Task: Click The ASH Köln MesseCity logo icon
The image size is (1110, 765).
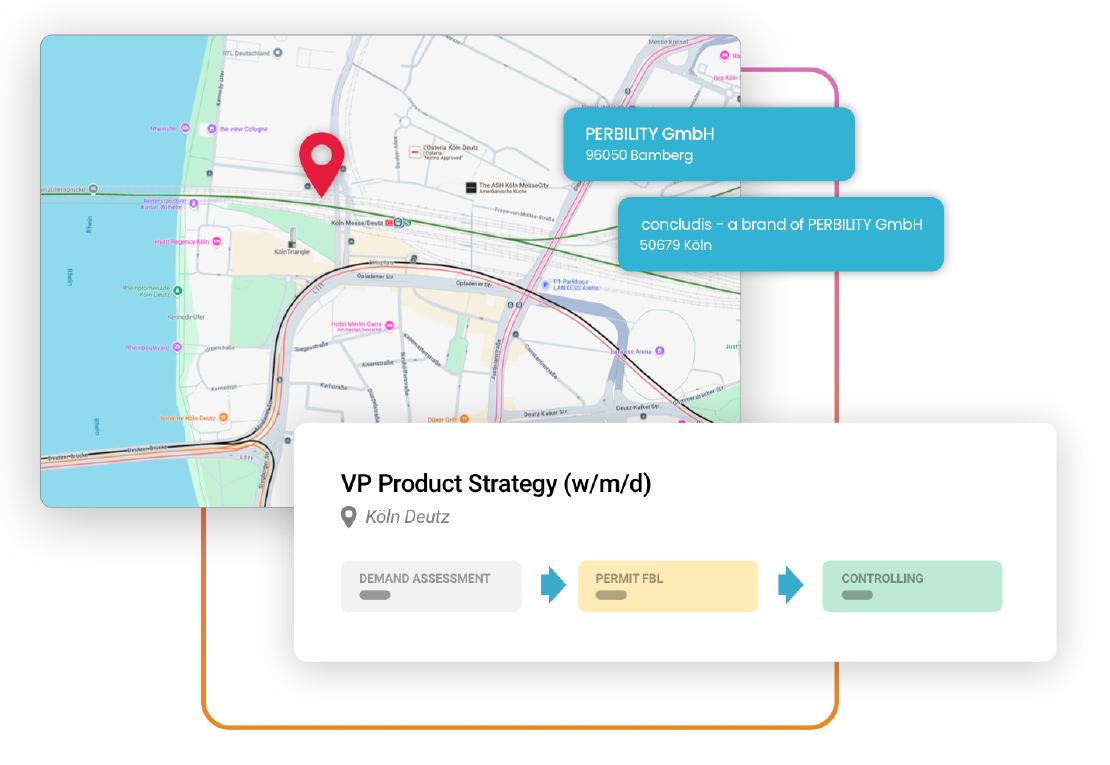Action: point(471,188)
